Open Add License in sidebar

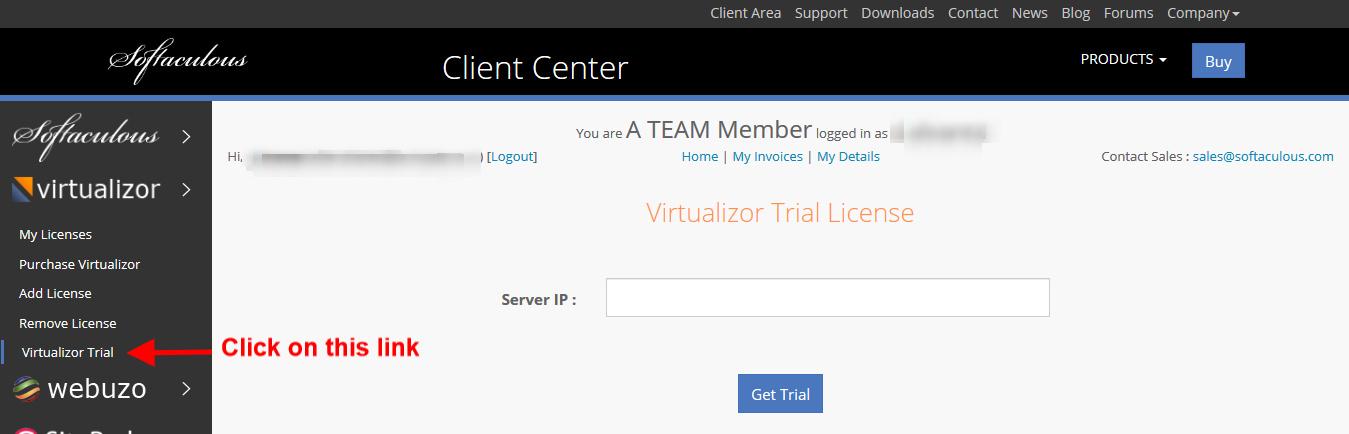point(55,294)
